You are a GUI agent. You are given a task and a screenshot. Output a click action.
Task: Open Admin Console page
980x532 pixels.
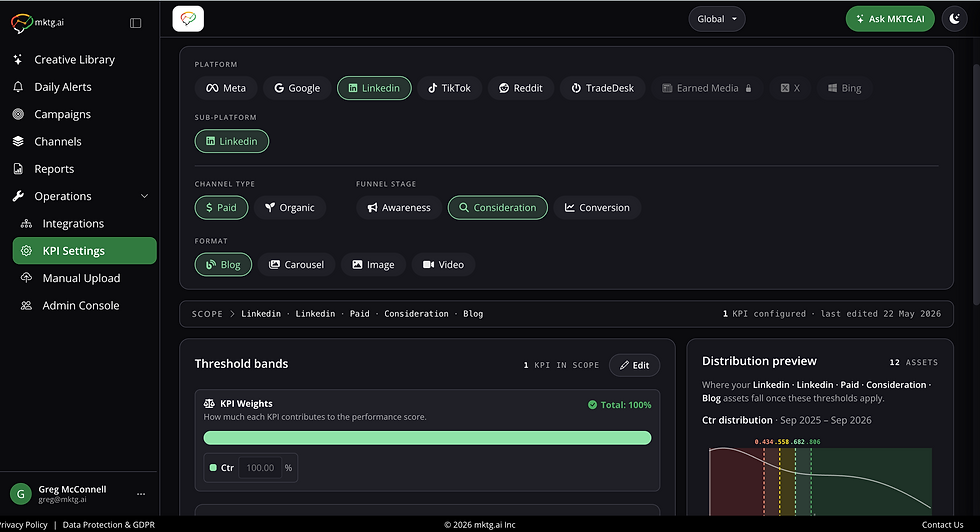pyautogui.click(x=81, y=306)
